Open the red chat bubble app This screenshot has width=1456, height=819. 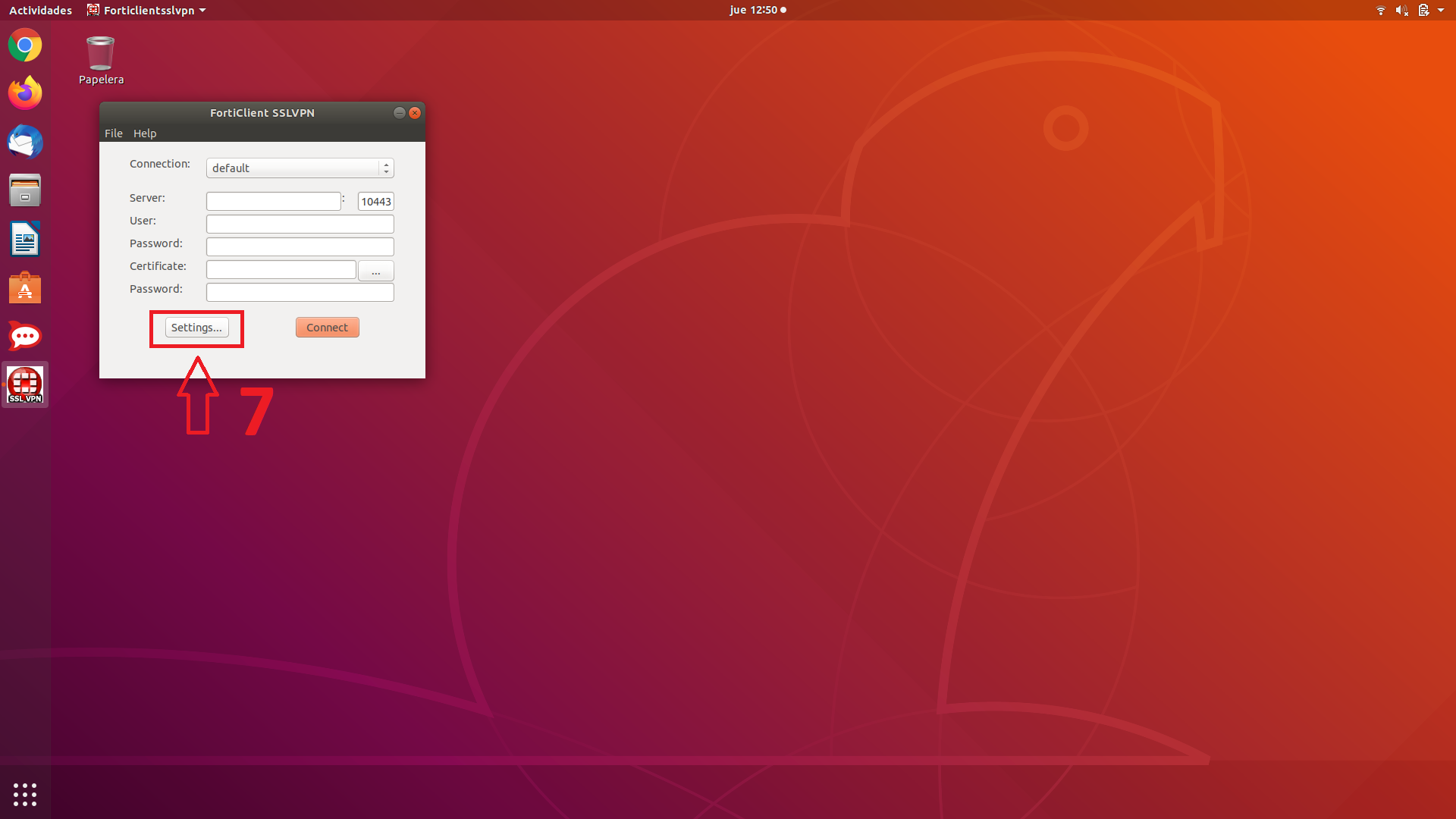pos(25,336)
